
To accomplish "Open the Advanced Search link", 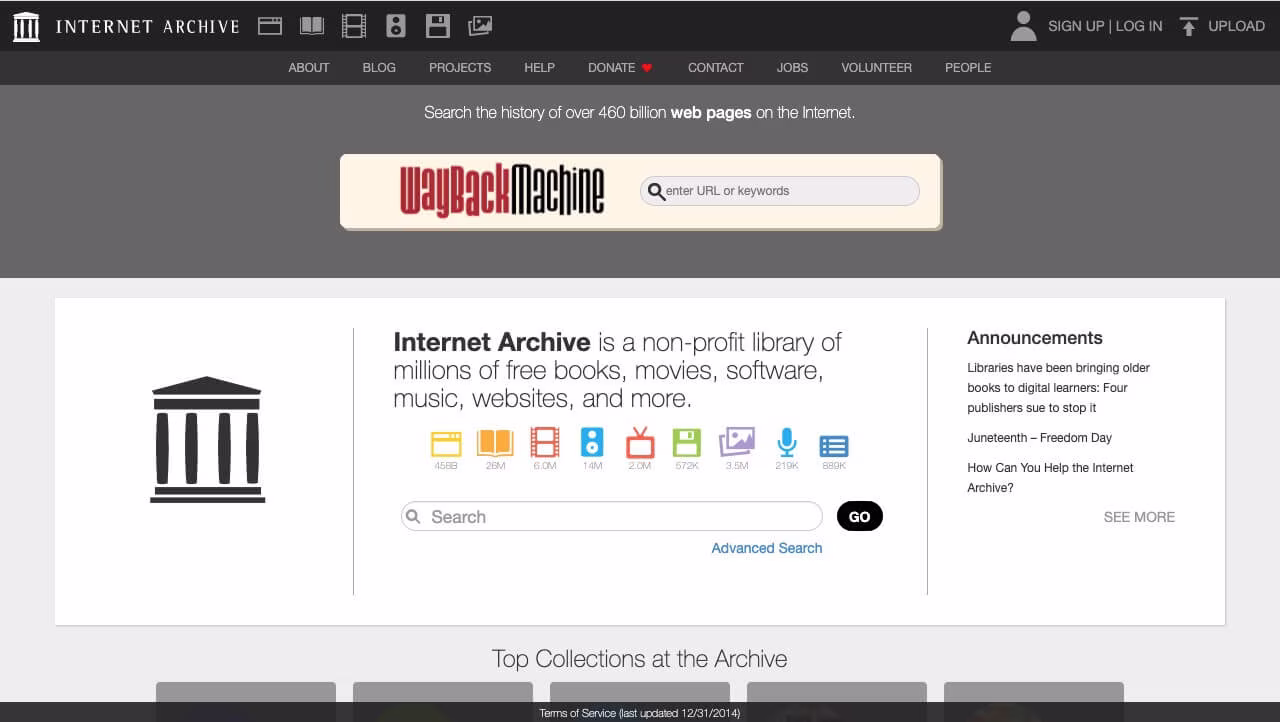I will (x=767, y=548).
